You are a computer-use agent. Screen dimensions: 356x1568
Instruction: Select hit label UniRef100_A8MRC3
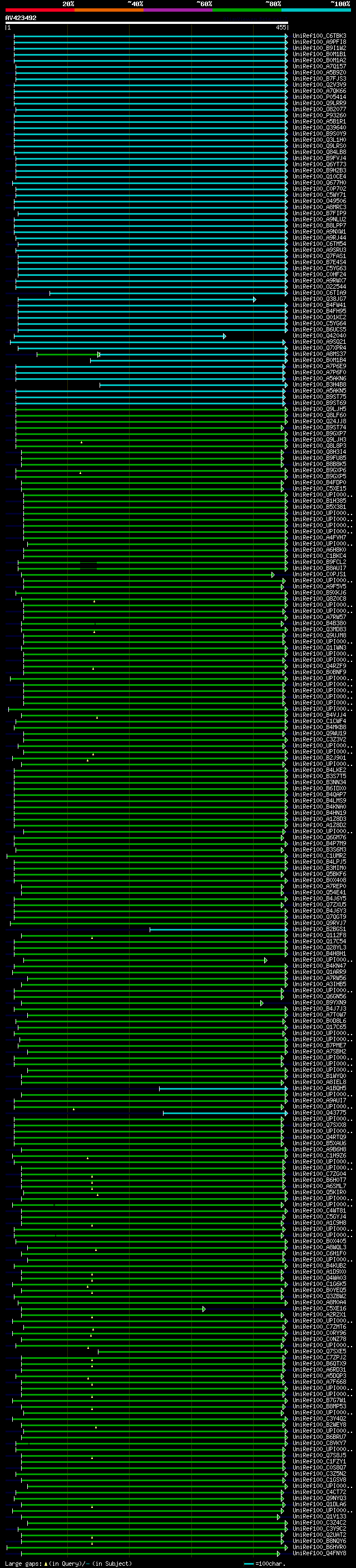(x=319, y=207)
